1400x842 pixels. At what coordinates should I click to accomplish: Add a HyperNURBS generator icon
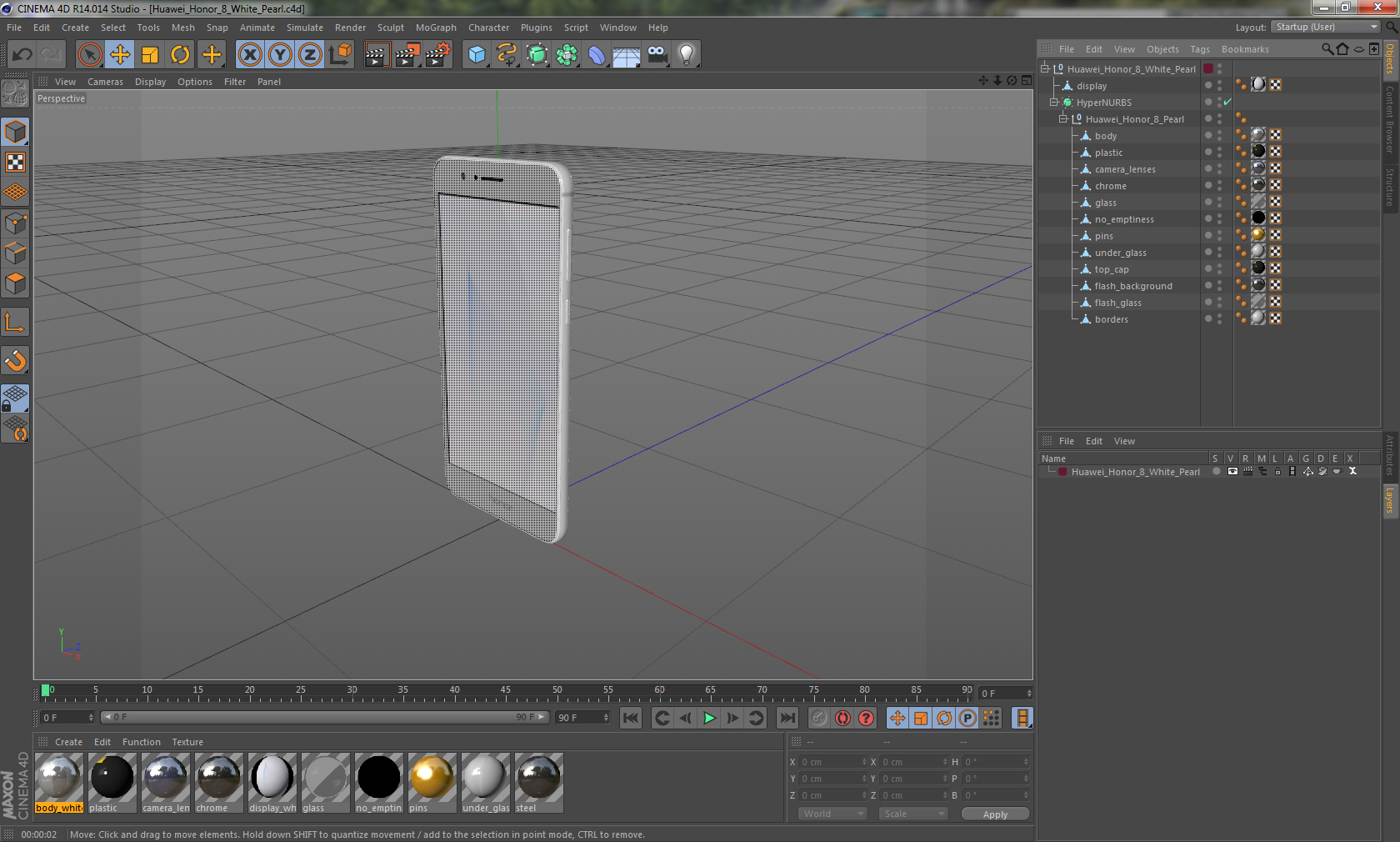[x=537, y=55]
